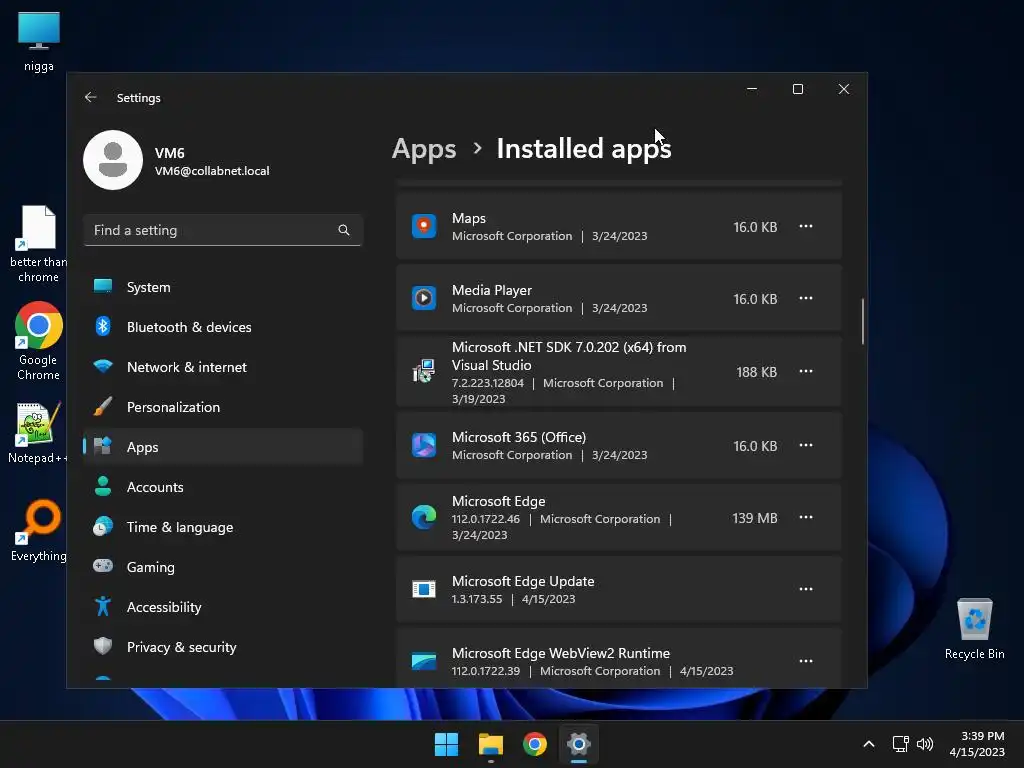
Task: Open Personalization settings
Action: pos(223,407)
